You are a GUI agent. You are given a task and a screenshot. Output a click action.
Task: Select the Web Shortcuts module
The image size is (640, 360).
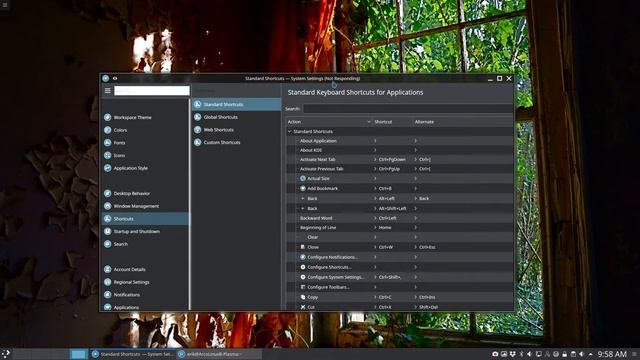(236, 130)
